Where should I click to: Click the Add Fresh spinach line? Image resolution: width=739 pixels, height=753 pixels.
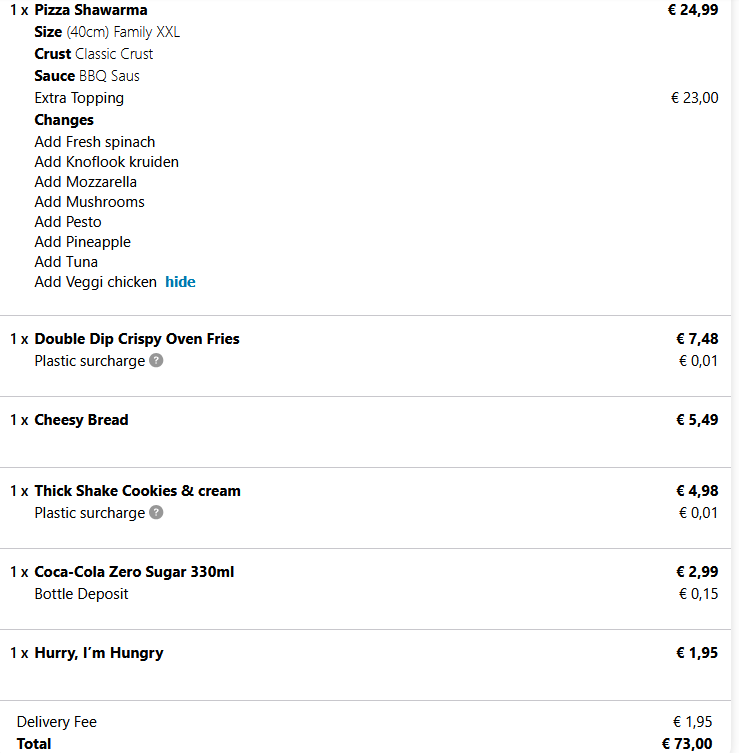[x=95, y=142]
